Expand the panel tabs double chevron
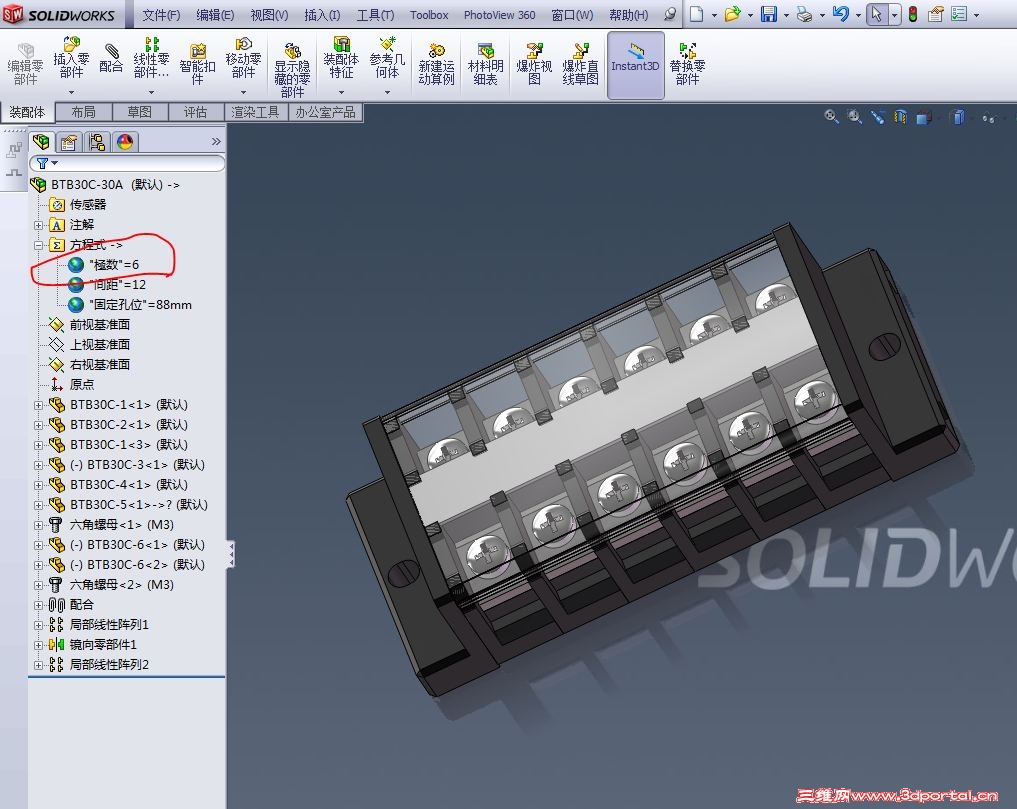Viewport: 1017px width, 809px height. point(216,141)
